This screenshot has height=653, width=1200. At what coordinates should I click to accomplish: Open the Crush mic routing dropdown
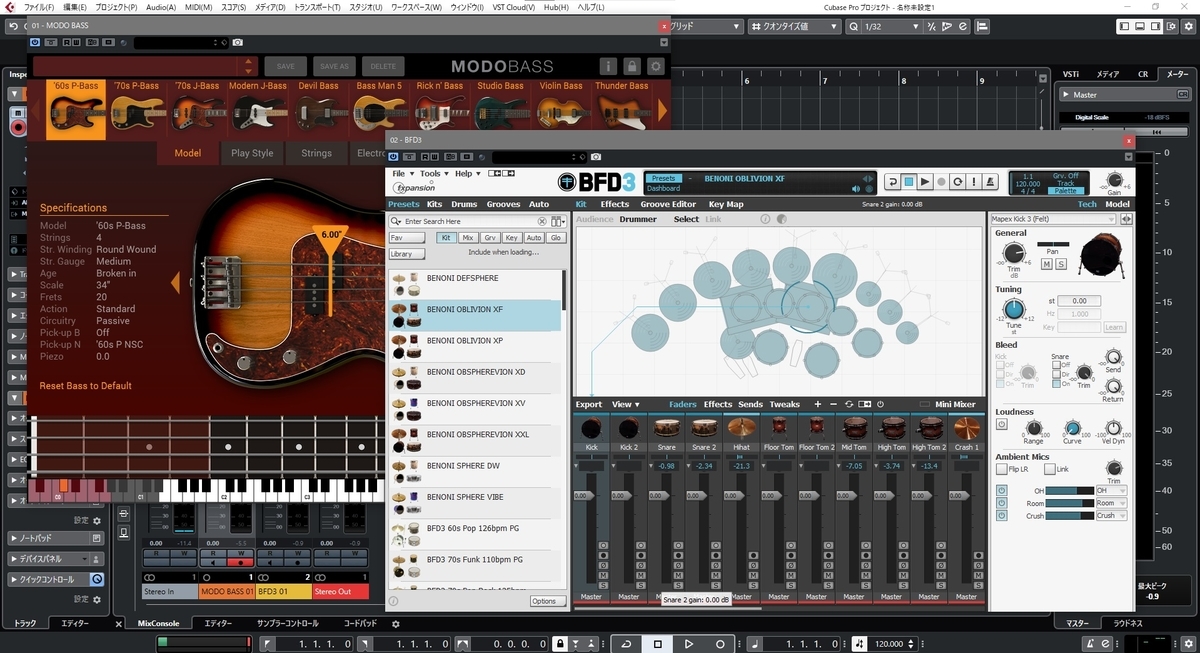pos(1111,516)
